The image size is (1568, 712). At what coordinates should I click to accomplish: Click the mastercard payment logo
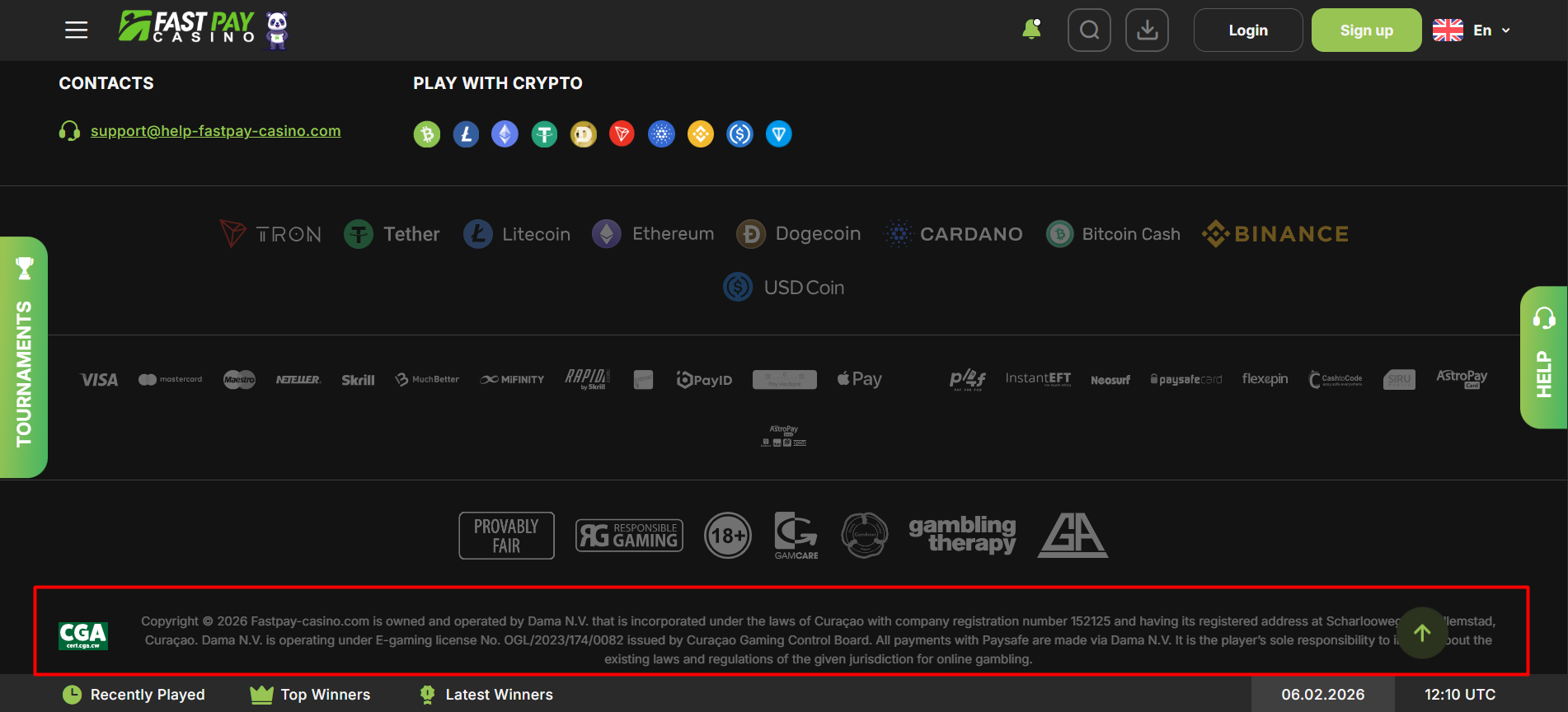click(x=170, y=380)
